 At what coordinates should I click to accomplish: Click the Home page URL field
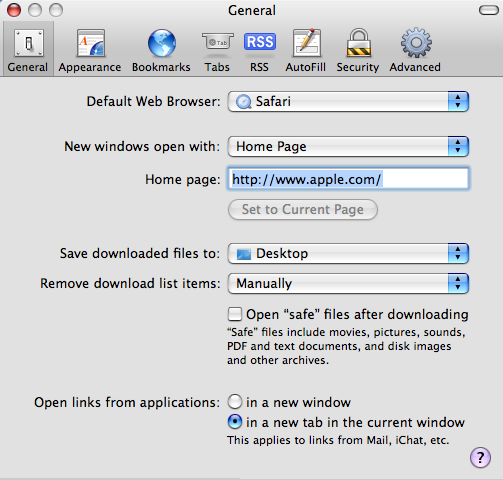[349, 179]
